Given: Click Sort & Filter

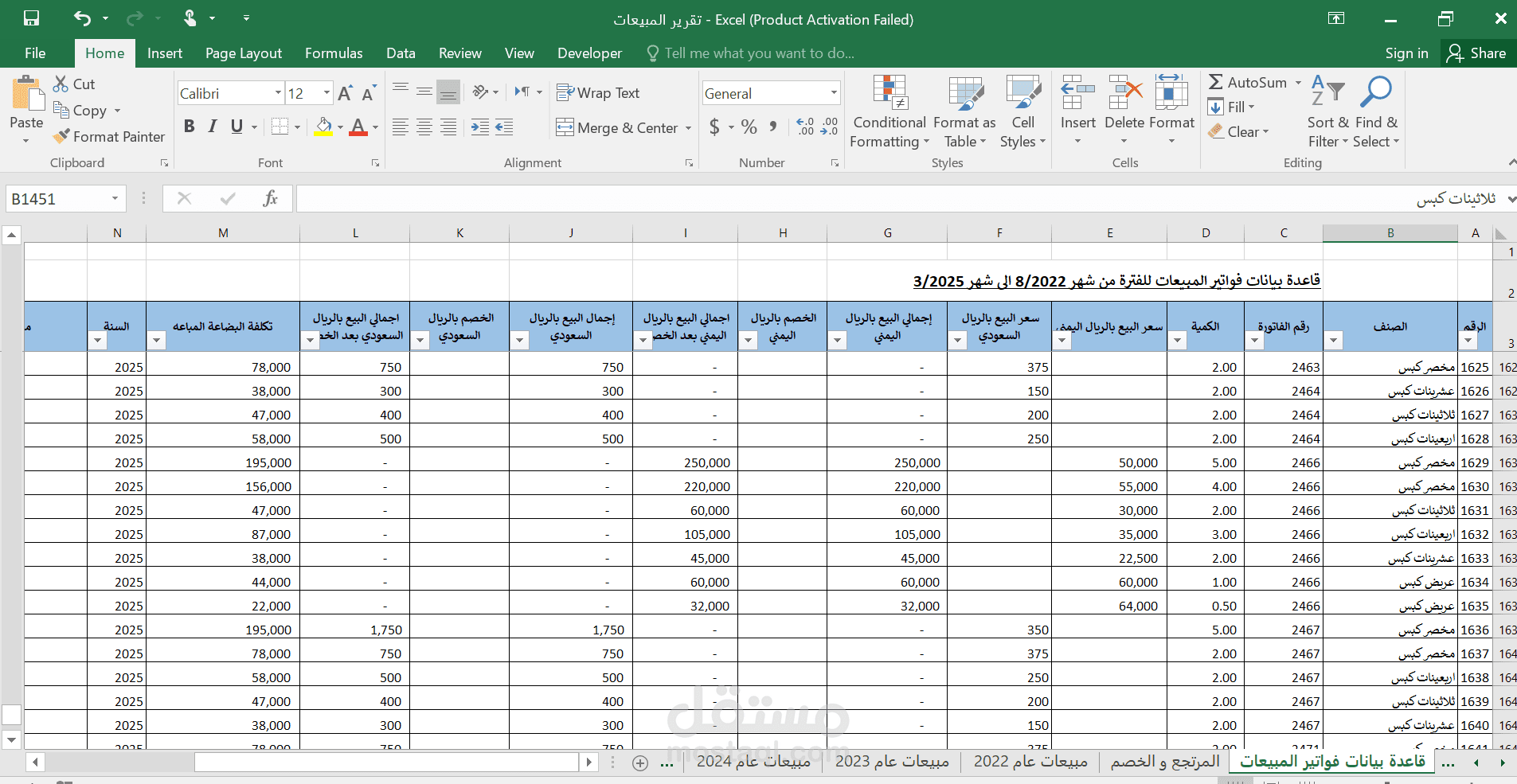Looking at the screenshot, I should click(1327, 112).
